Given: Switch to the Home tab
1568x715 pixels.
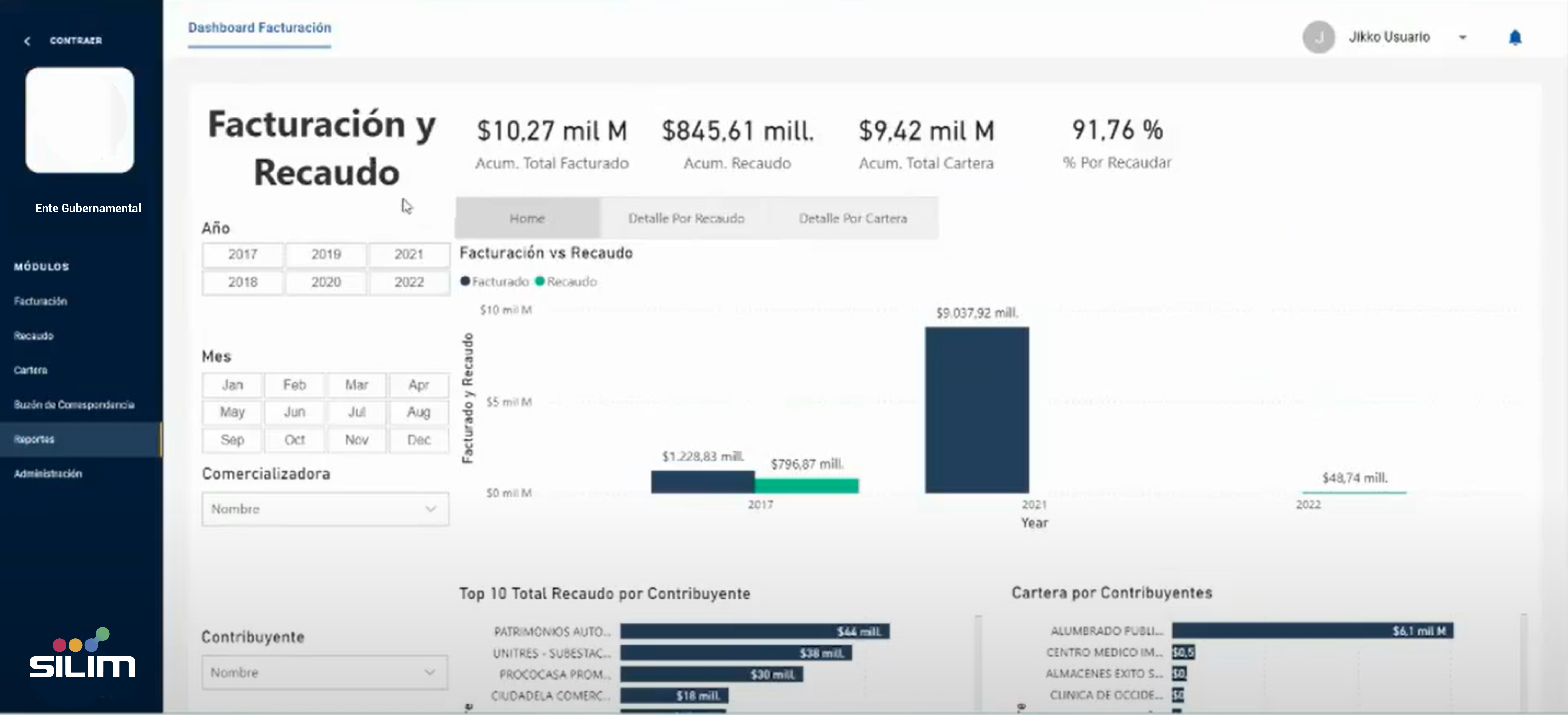Looking at the screenshot, I should click(527, 218).
